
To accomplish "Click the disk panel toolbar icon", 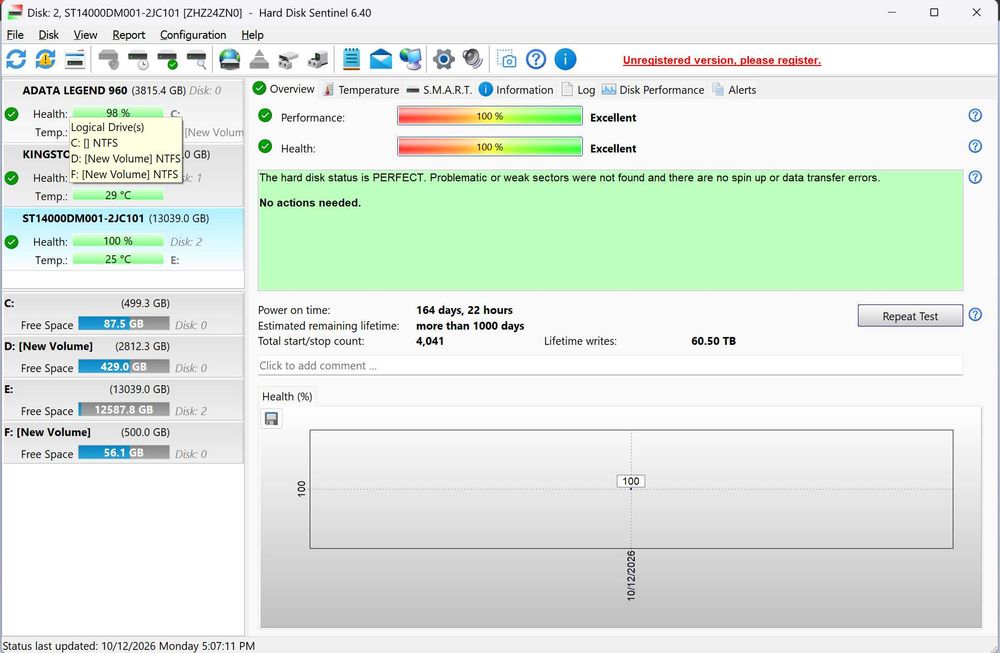I will coord(75,59).
